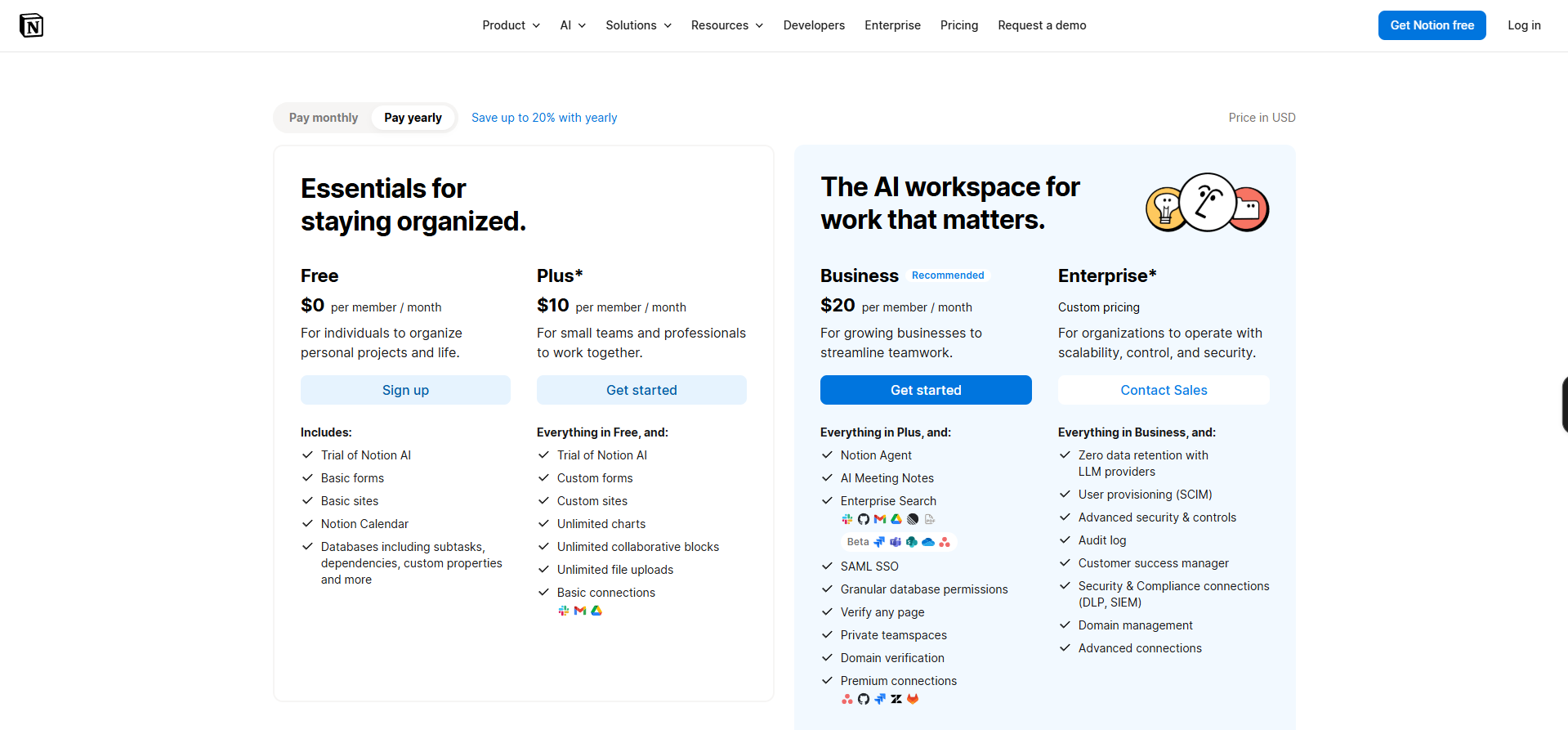Expand the Solutions menu
This screenshot has width=1568, height=730.
pyautogui.click(x=638, y=25)
